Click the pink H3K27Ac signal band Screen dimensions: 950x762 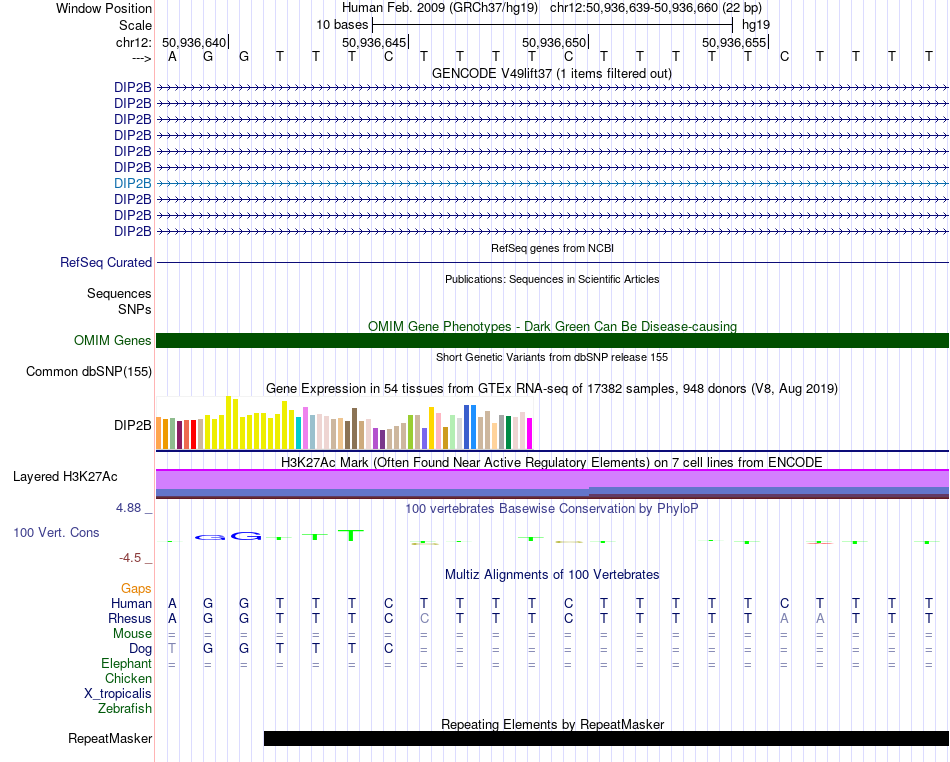(552, 479)
